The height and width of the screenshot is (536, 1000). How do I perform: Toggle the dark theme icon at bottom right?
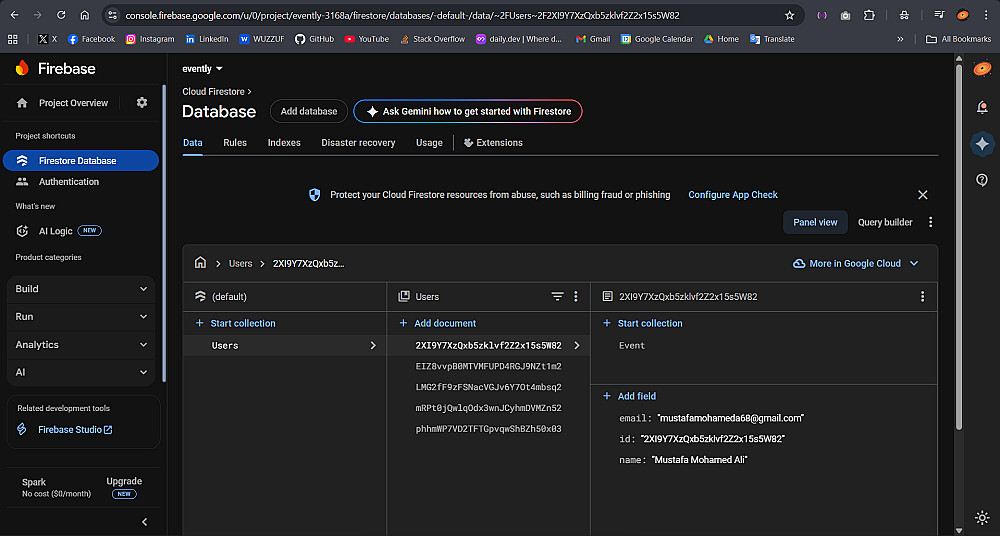click(982, 518)
